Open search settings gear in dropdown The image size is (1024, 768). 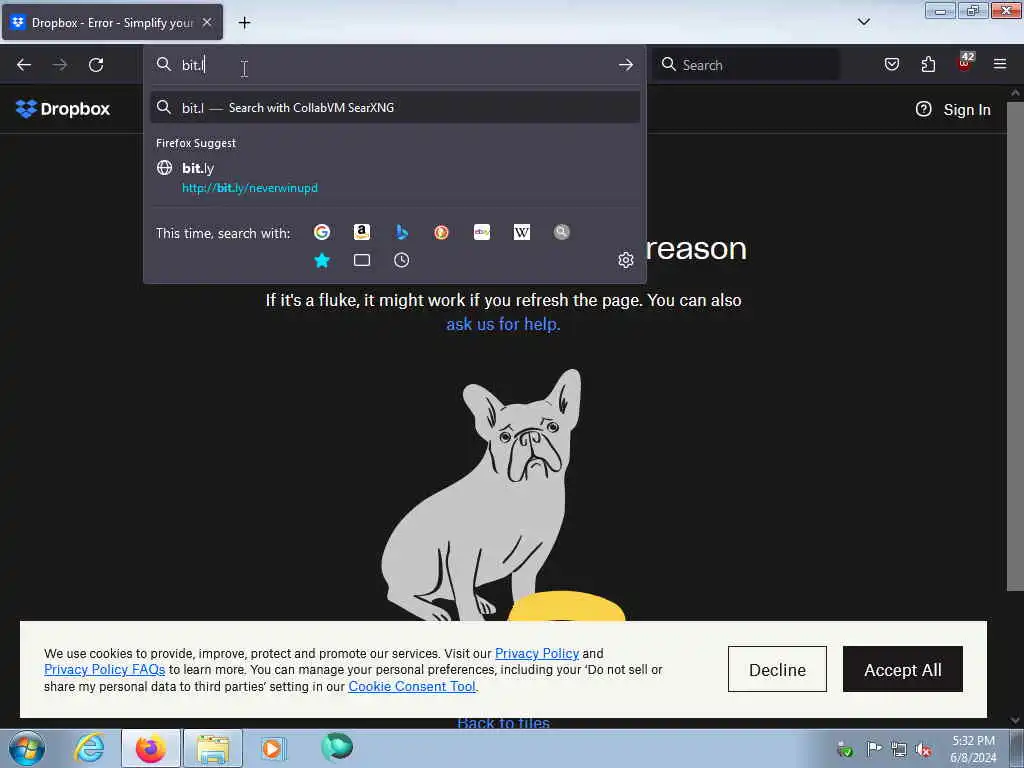pos(626,260)
